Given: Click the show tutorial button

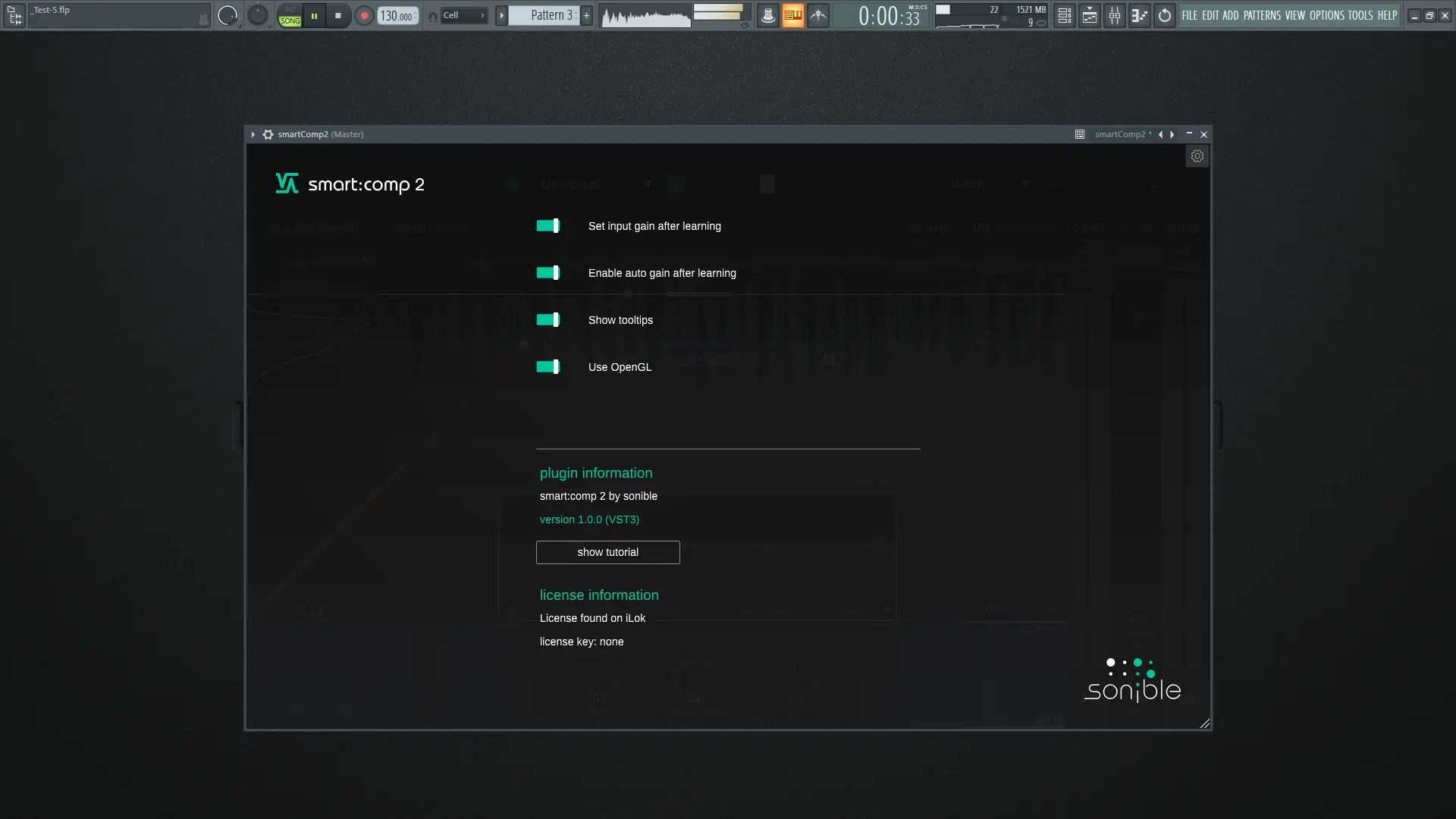Looking at the screenshot, I should (607, 552).
